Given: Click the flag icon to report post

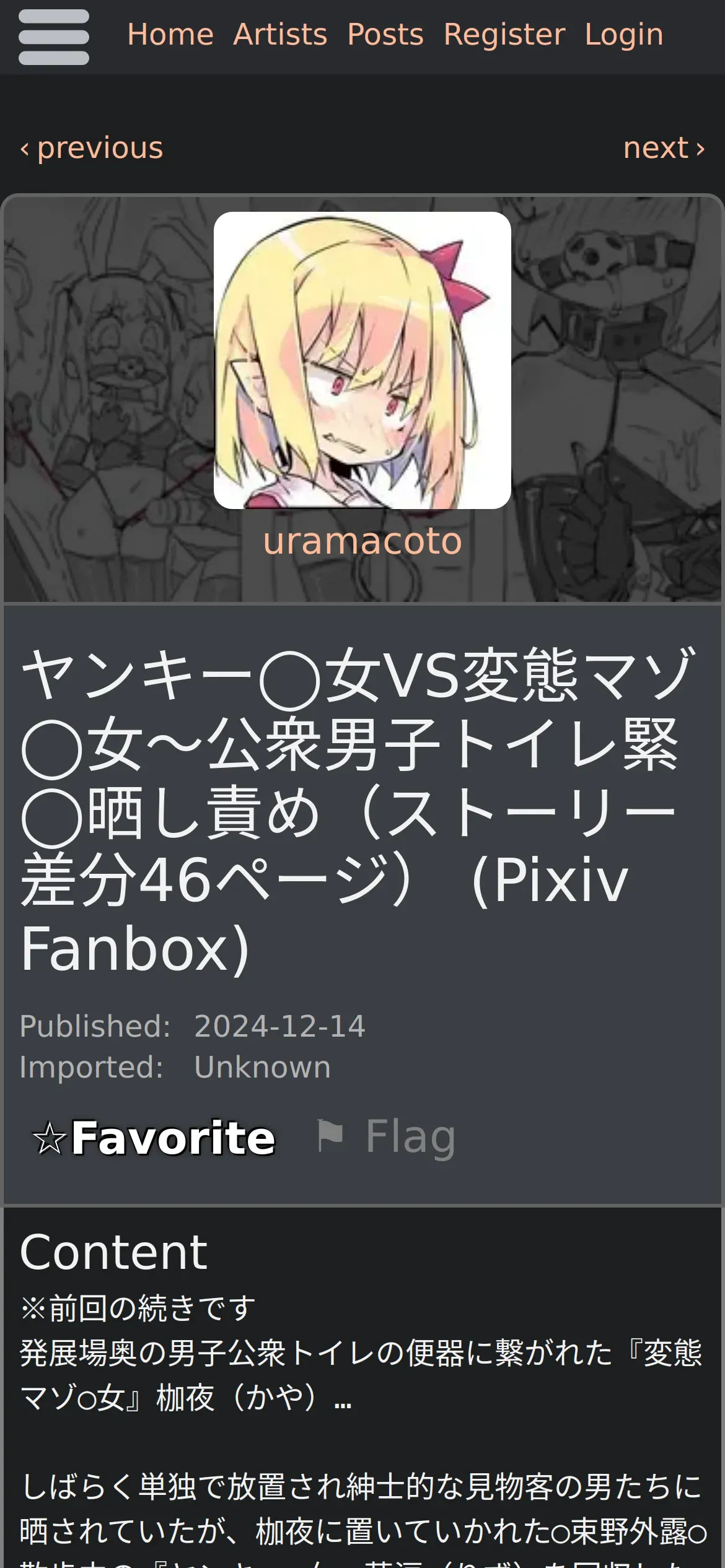Looking at the screenshot, I should (x=330, y=1136).
